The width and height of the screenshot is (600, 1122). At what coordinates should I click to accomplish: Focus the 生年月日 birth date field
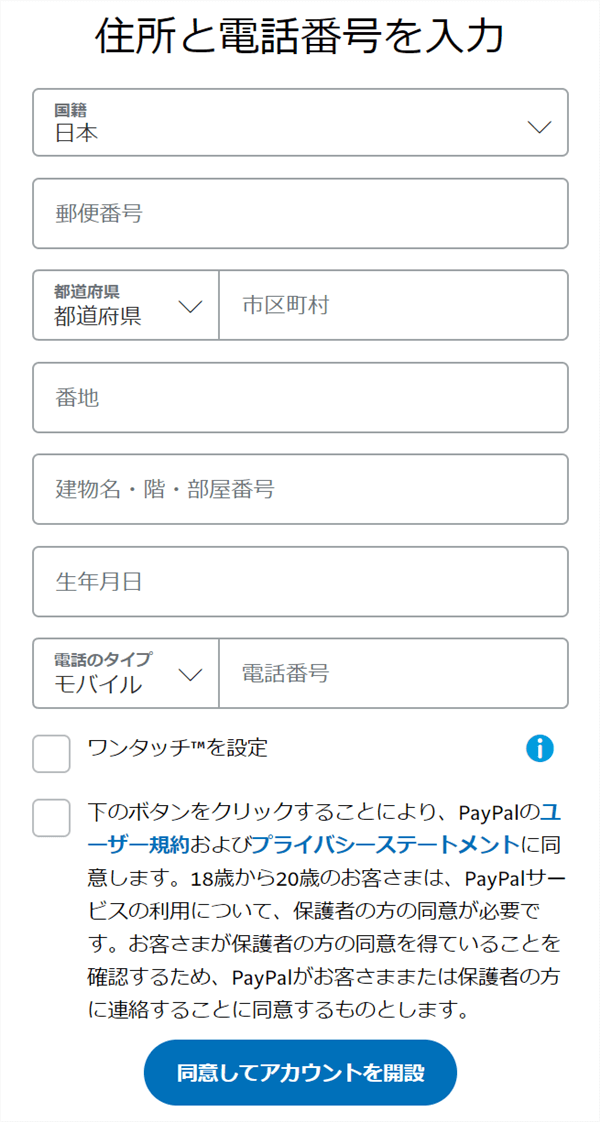(x=300, y=581)
